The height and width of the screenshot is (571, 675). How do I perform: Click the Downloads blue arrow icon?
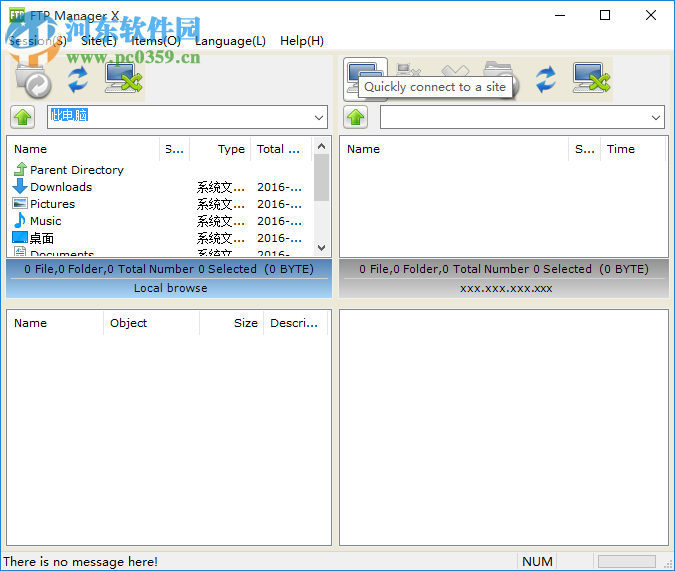point(20,186)
